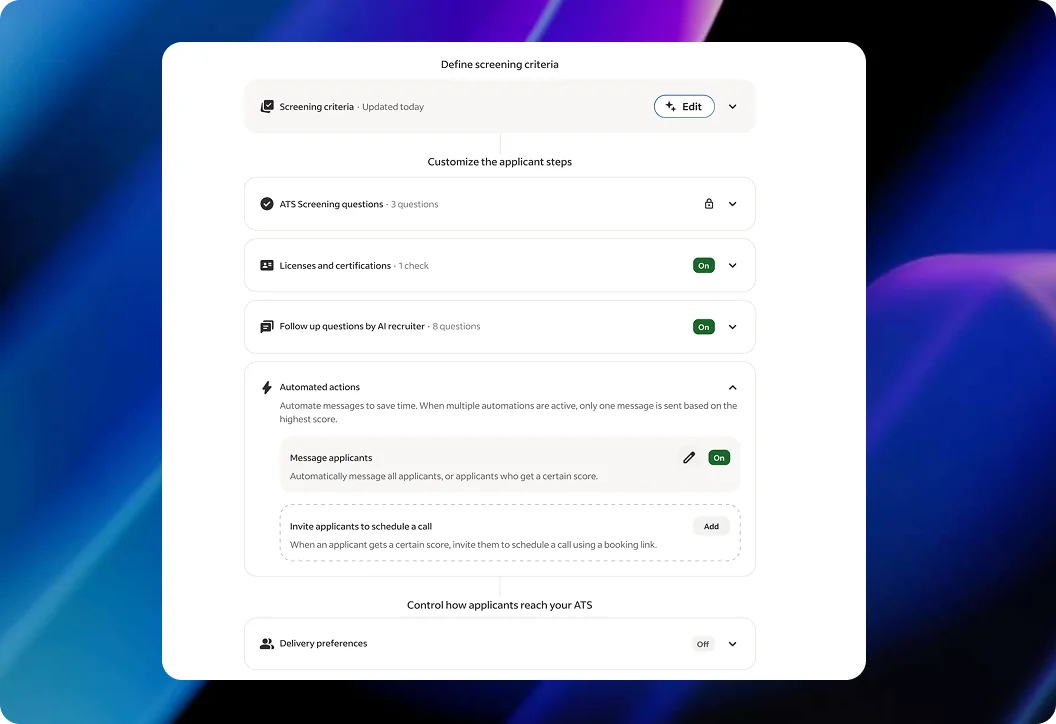Click the Follow up questions chat icon
This screenshot has width=1056, height=724.
click(x=267, y=327)
